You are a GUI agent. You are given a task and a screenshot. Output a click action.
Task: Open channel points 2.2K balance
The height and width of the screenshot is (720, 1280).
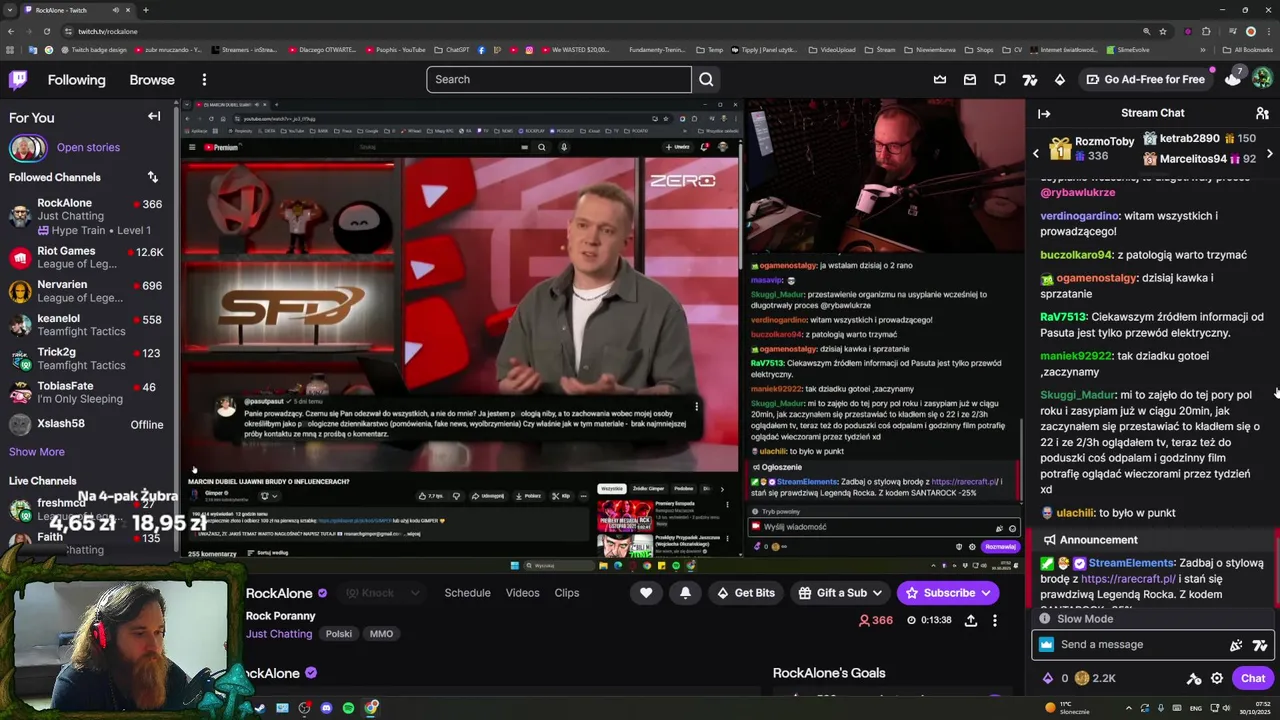click(1095, 678)
